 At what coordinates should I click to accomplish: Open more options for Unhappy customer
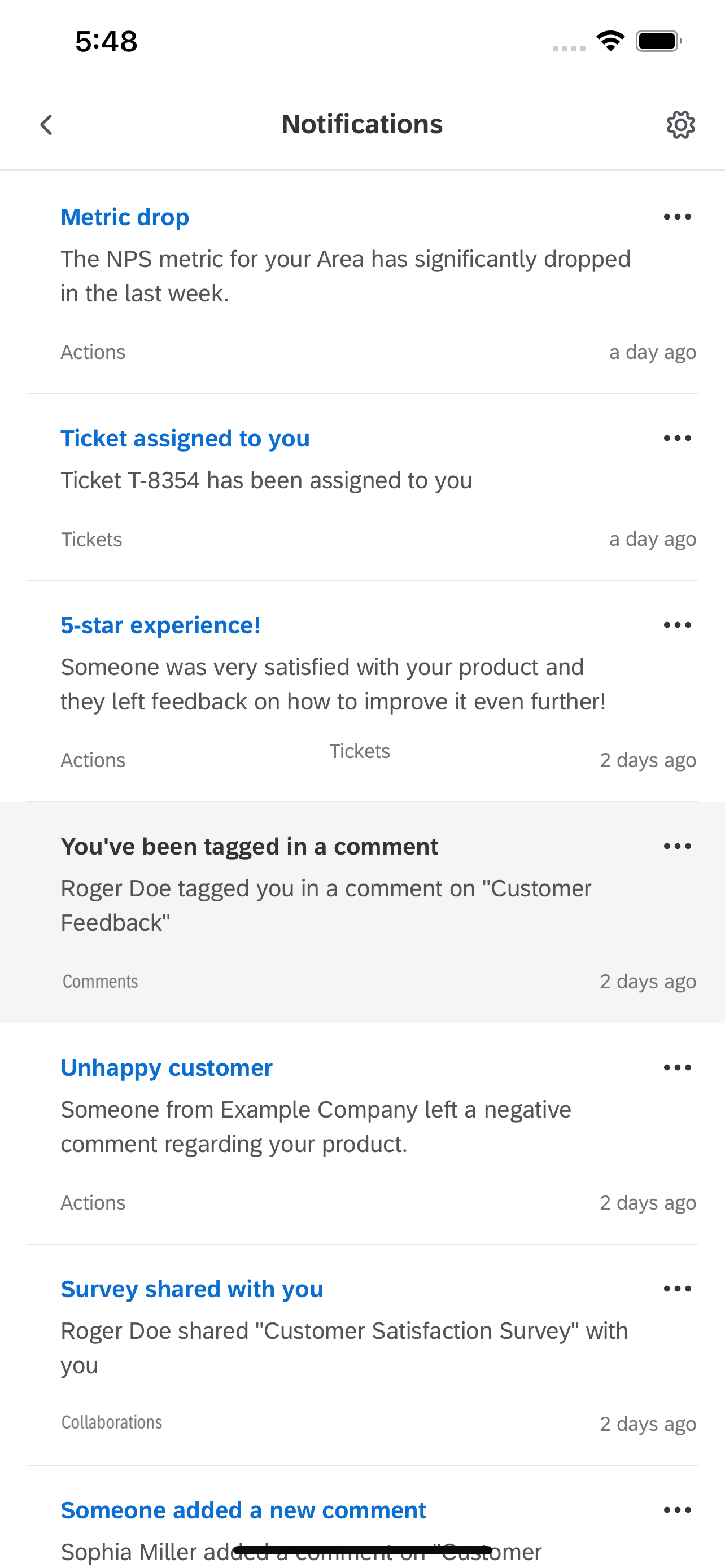coord(677,1068)
